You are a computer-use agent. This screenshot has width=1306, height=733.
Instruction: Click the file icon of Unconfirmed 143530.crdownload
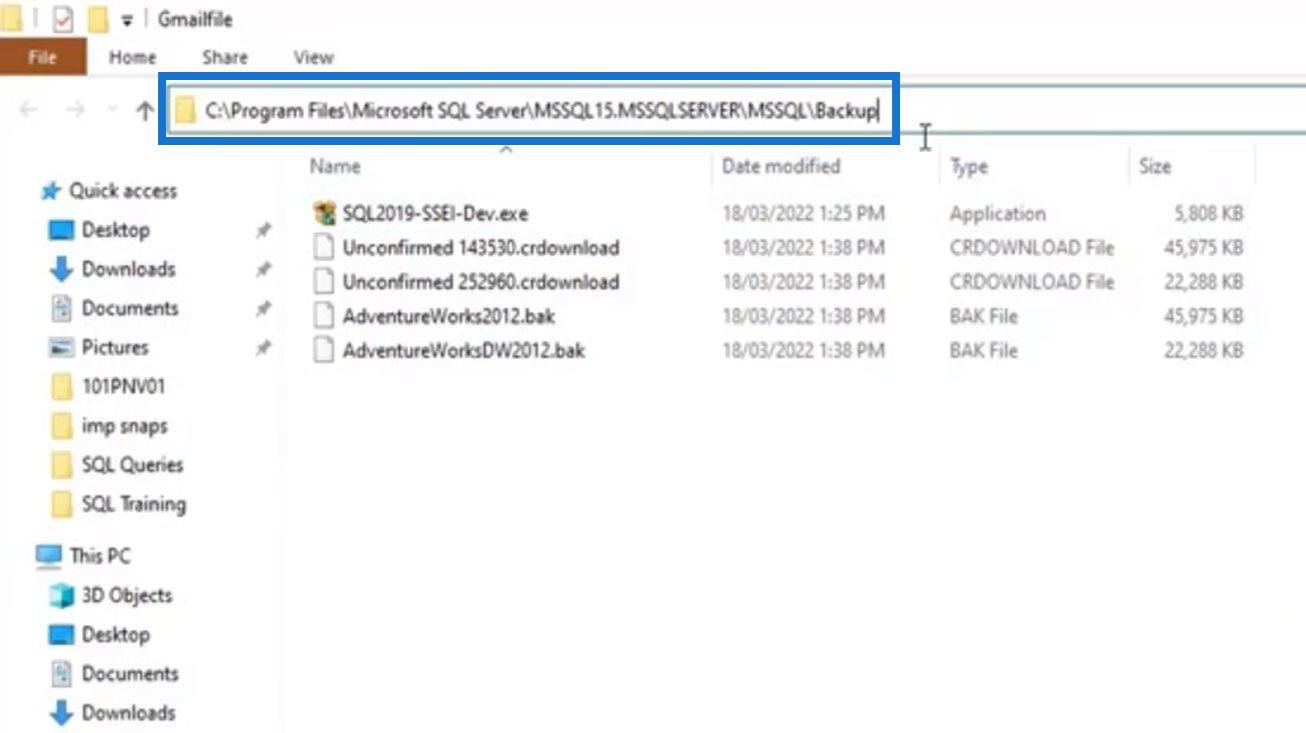pos(322,247)
